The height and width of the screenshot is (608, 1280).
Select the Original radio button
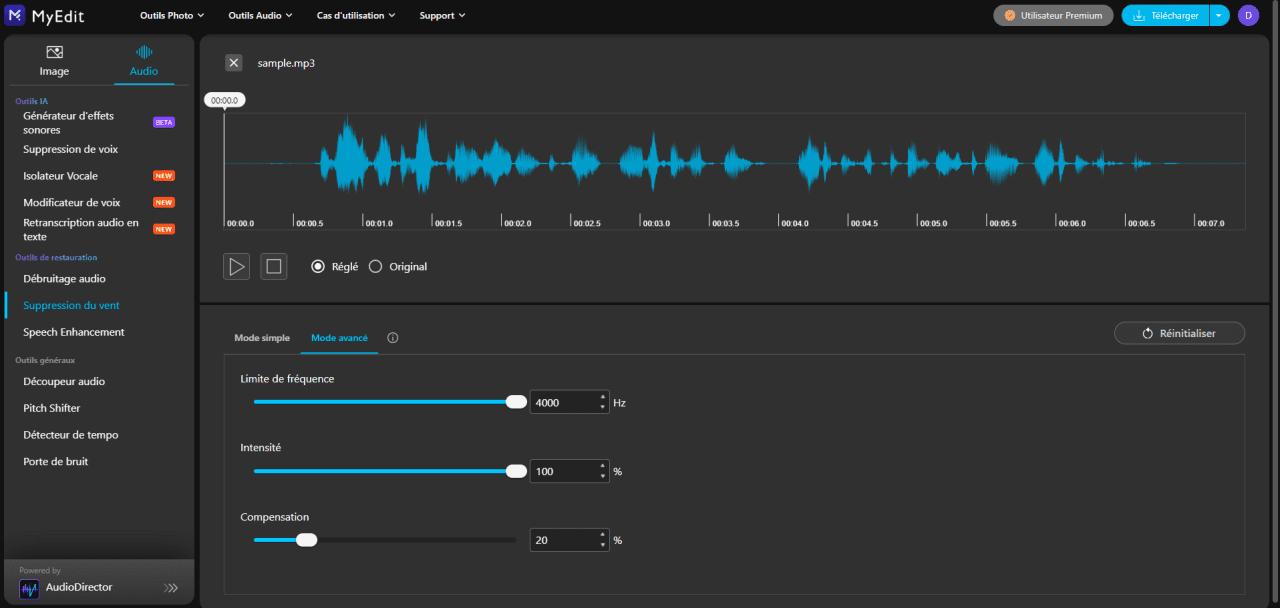tap(376, 267)
